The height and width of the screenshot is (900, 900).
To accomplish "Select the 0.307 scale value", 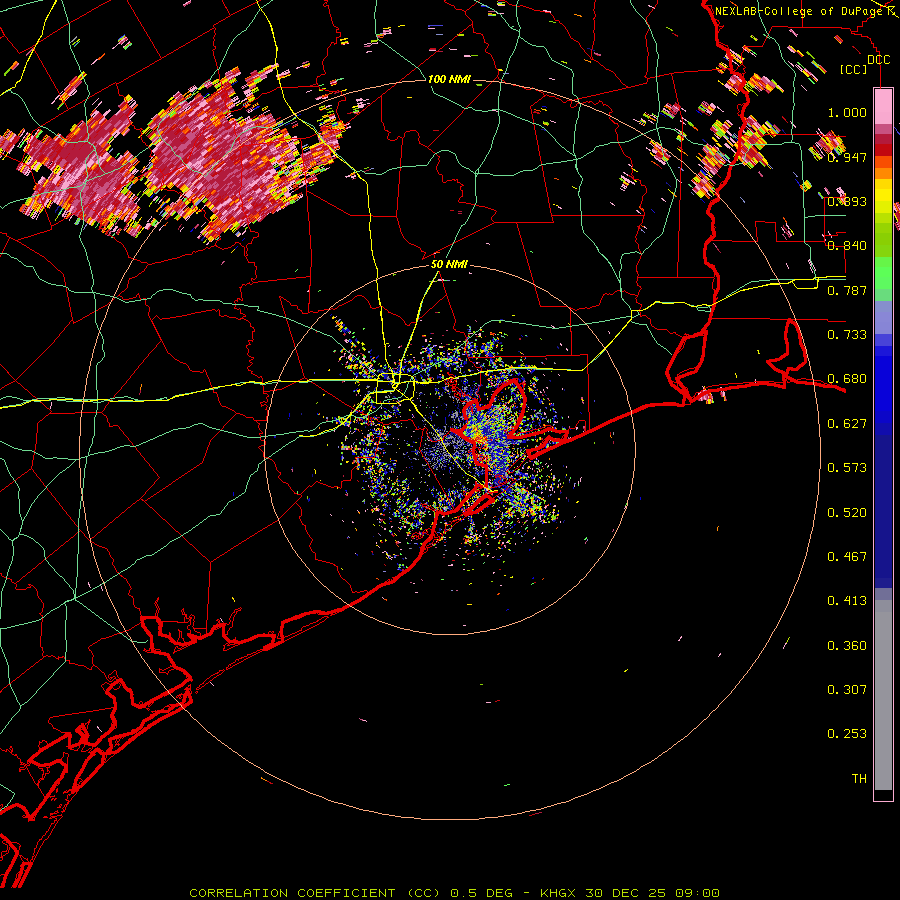I will 847,690.
